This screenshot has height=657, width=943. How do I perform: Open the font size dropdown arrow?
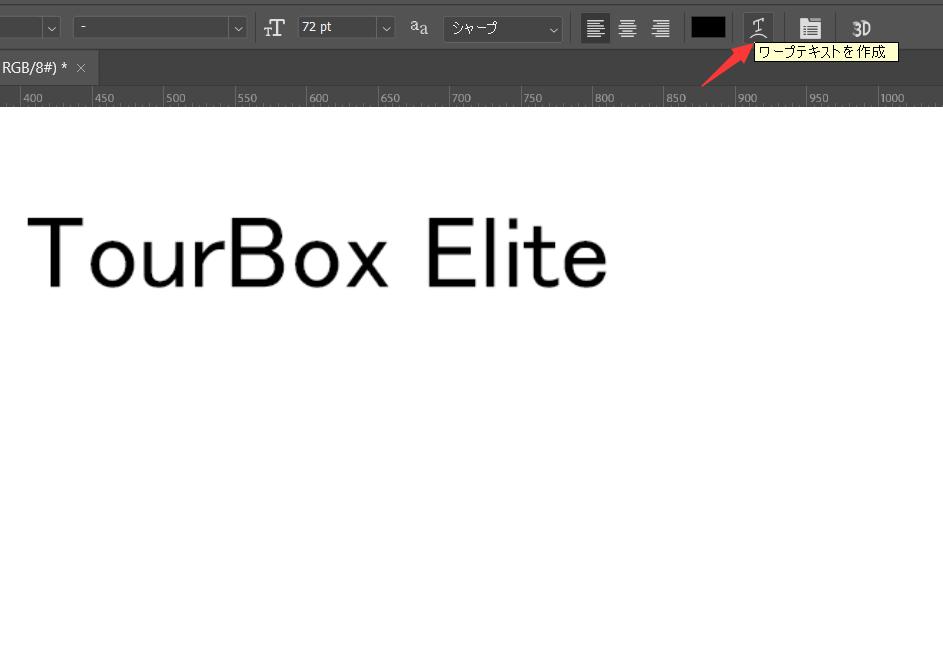[x=386, y=28]
